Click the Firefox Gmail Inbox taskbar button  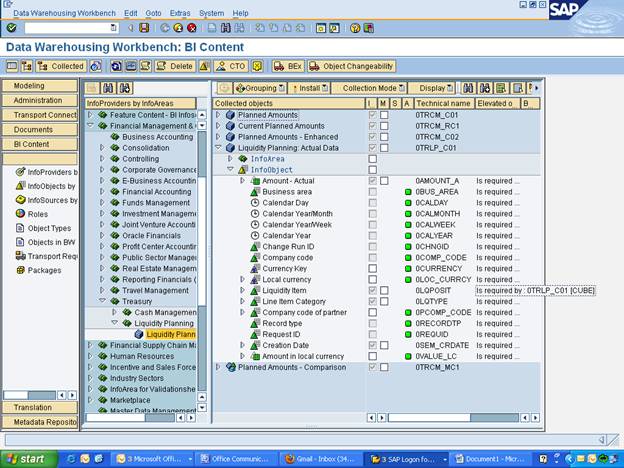tap(322, 459)
